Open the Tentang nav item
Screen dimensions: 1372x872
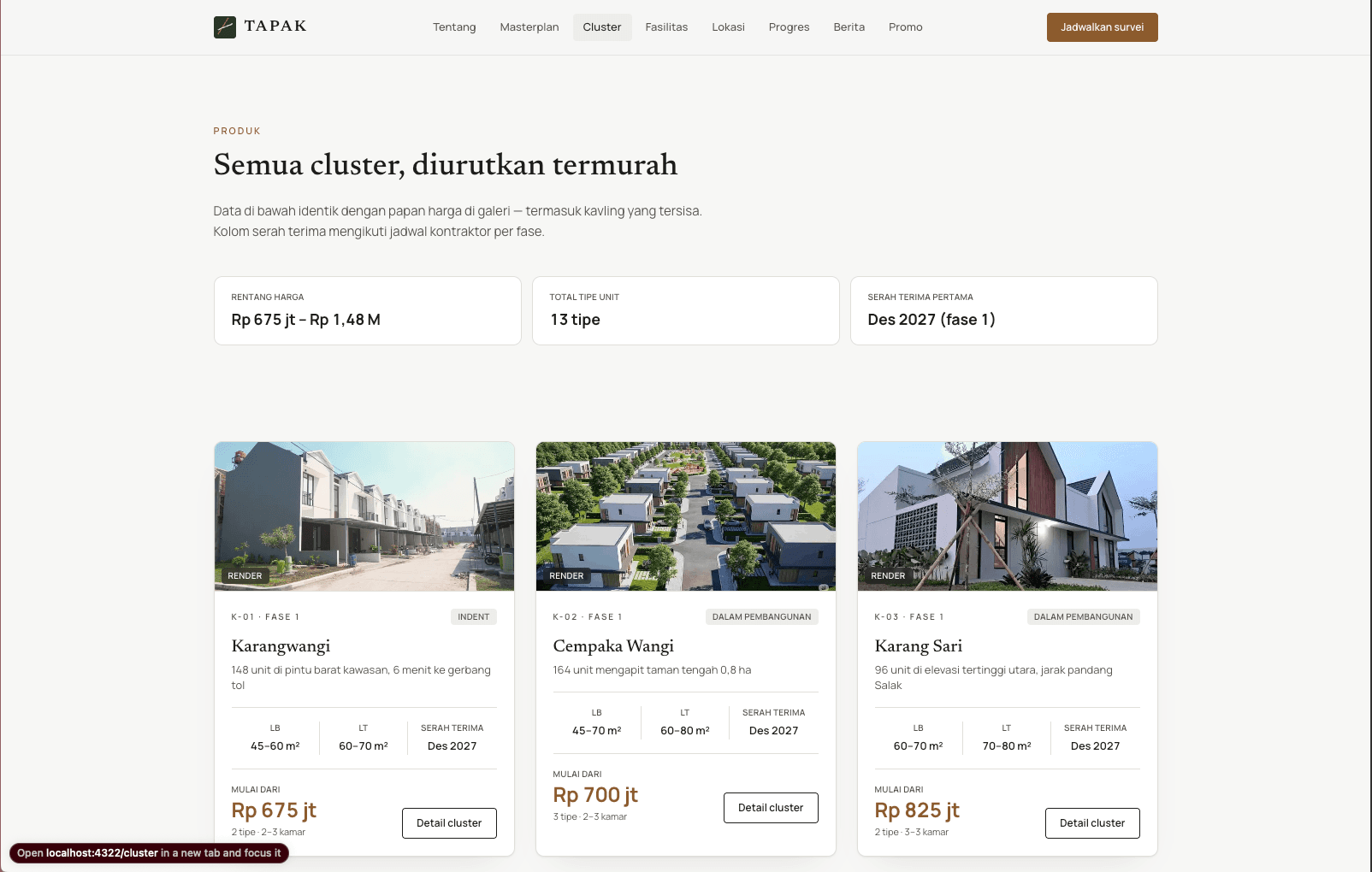point(454,27)
